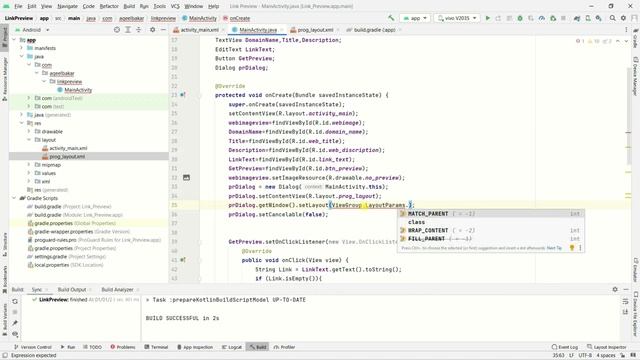Open the Layout Inspector button
Screen dimensions: 640x360
click(607, 347)
